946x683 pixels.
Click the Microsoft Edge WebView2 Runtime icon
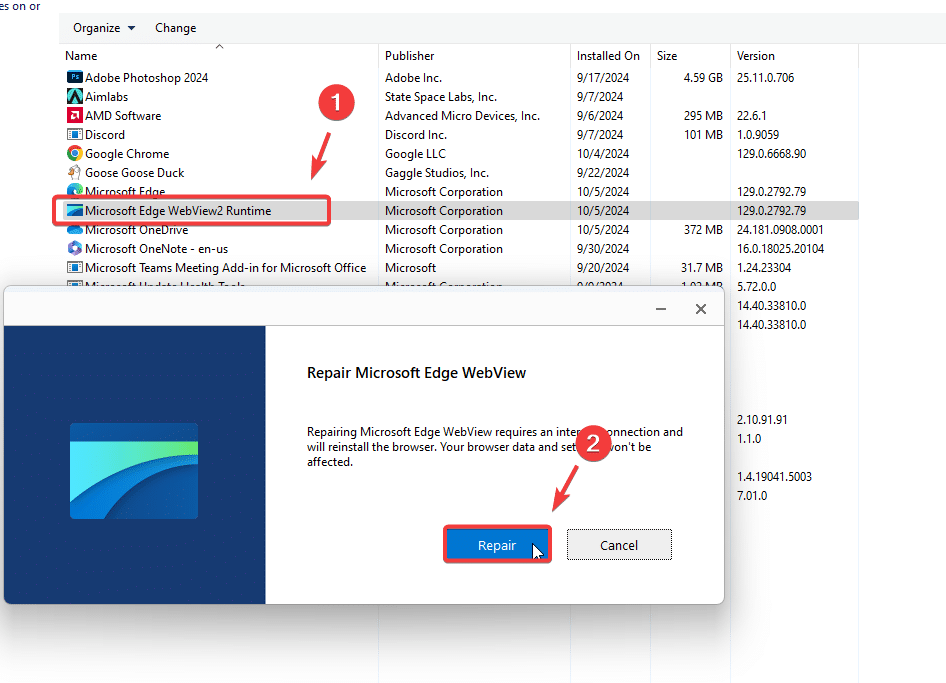(75, 211)
